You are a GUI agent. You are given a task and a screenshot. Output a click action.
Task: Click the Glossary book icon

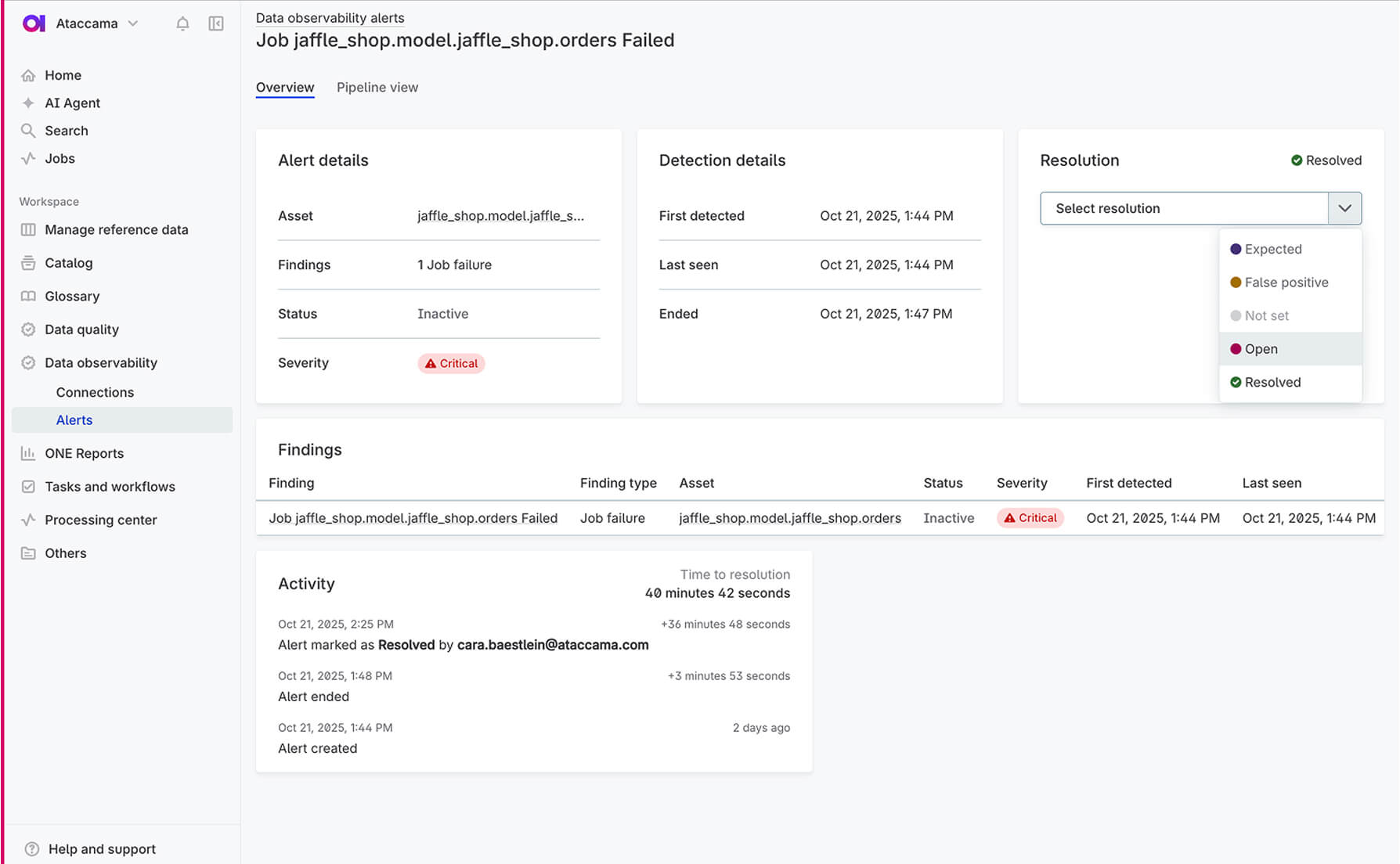coord(28,297)
